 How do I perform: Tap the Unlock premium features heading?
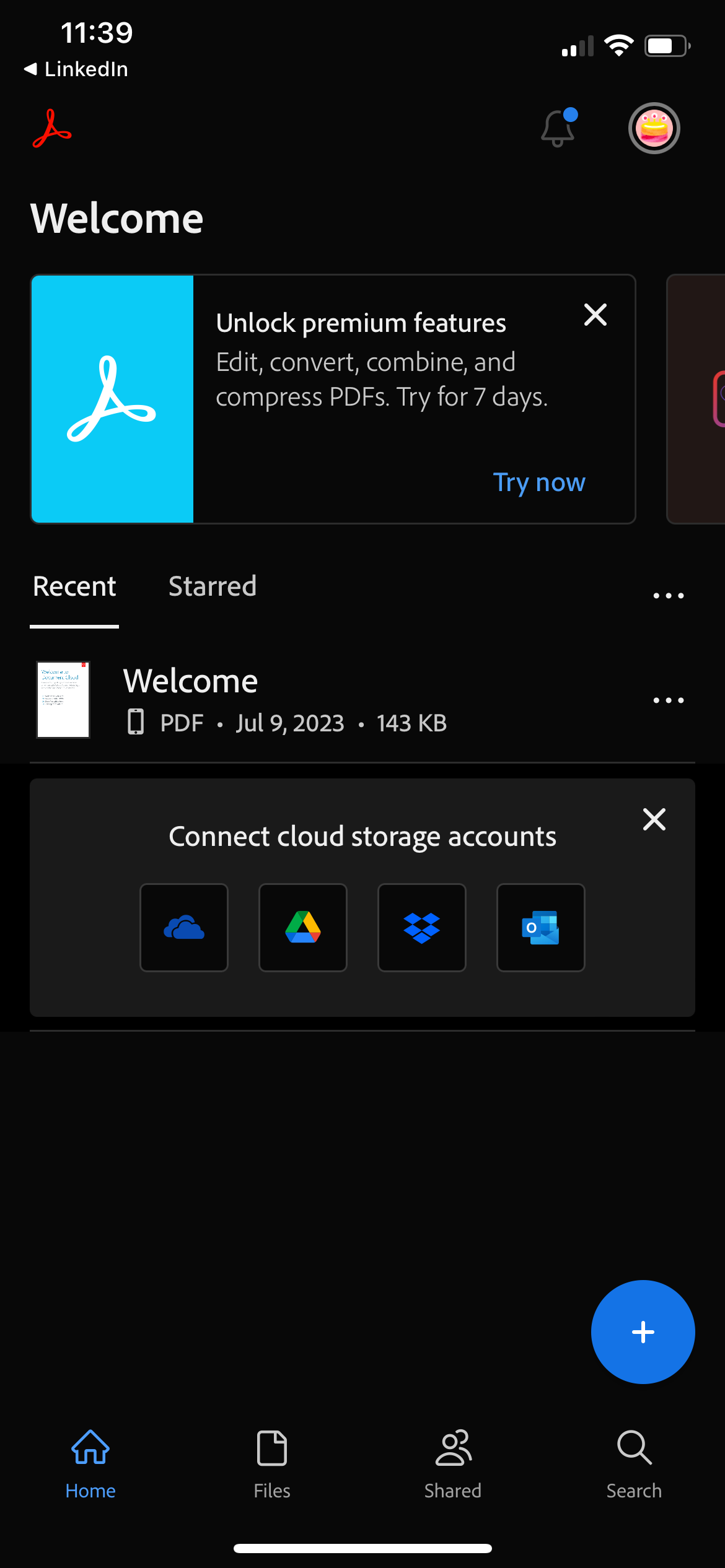click(x=361, y=323)
